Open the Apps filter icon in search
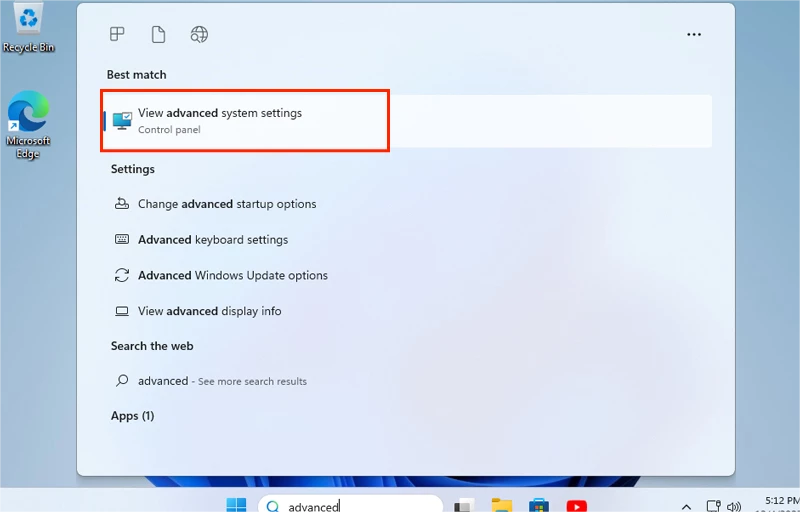The image size is (800, 512). click(x=117, y=34)
